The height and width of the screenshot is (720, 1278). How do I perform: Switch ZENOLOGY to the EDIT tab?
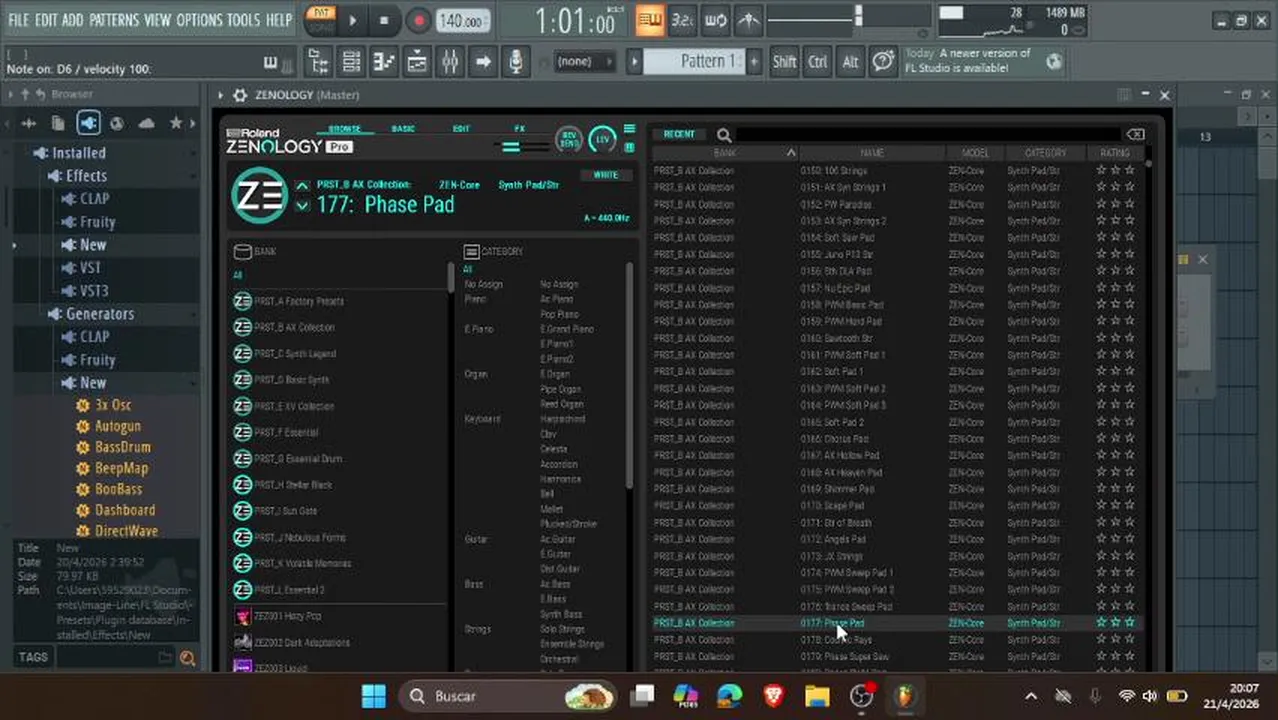[x=461, y=129]
